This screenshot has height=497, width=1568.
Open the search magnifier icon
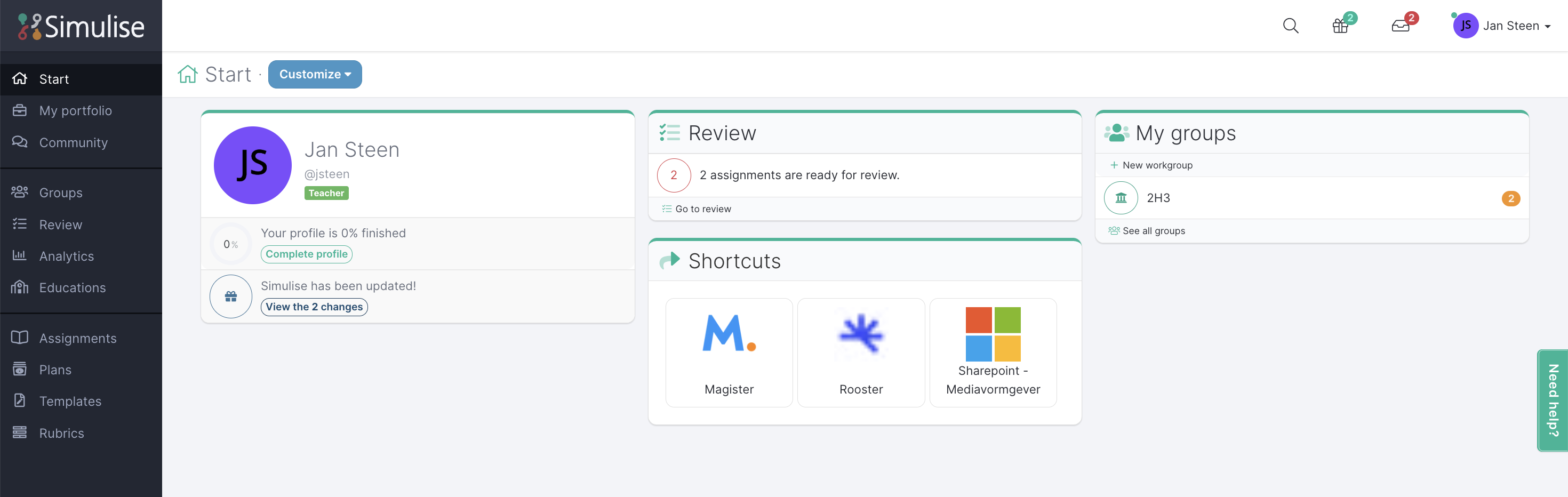click(1291, 26)
